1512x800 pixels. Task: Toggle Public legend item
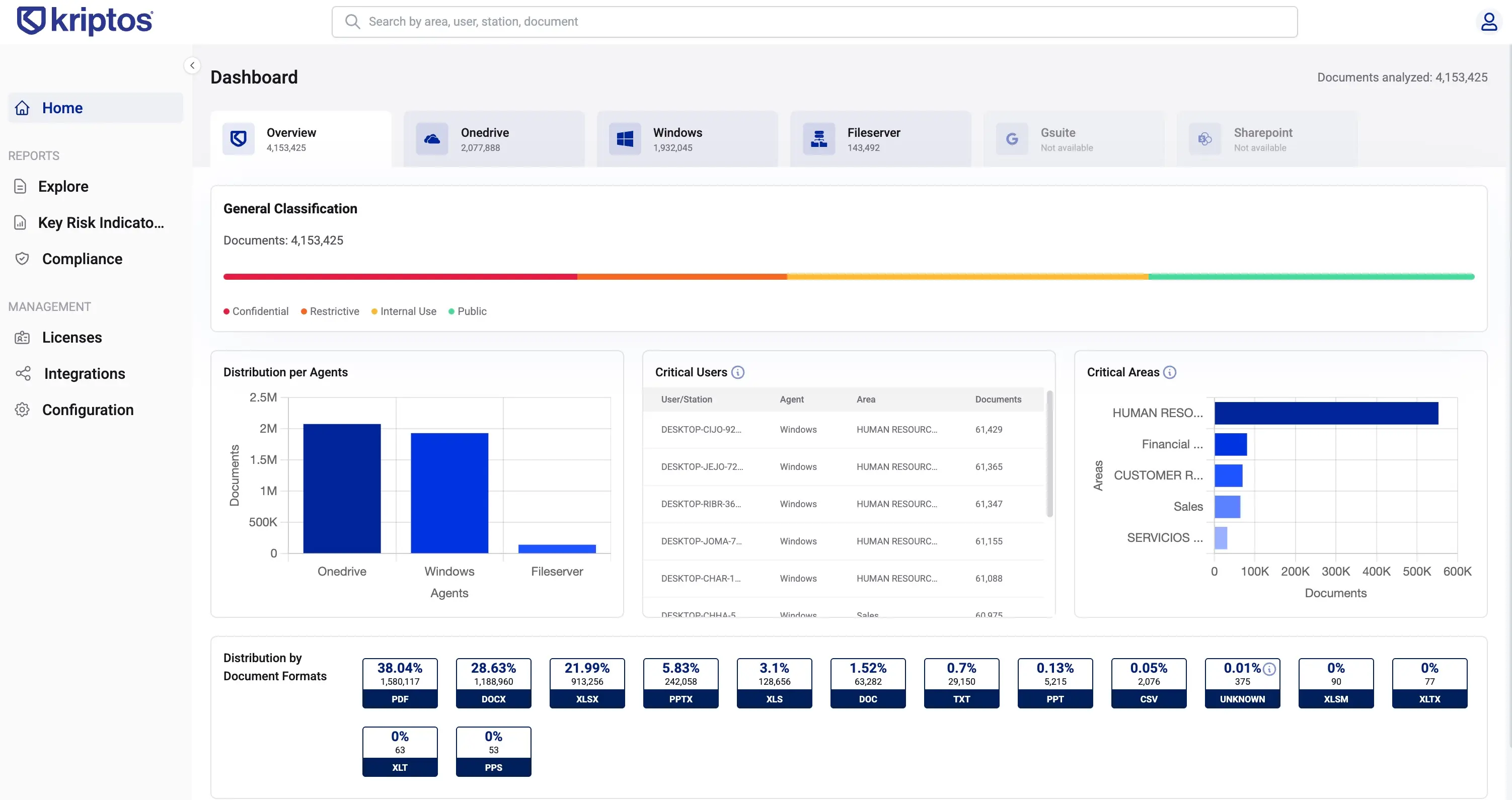tap(468, 311)
